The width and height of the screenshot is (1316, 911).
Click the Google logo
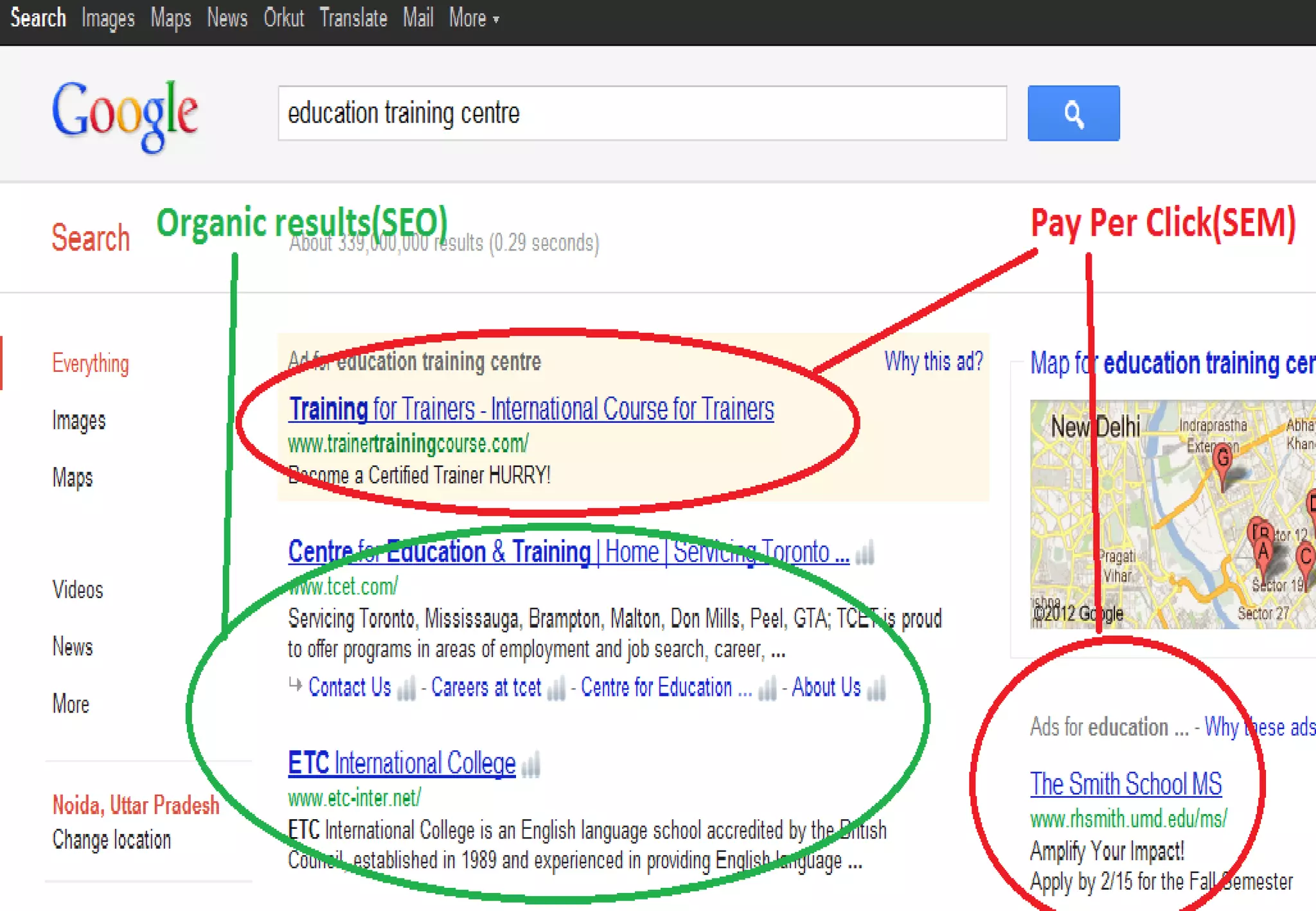pyautogui.click(x=125, y=114)
